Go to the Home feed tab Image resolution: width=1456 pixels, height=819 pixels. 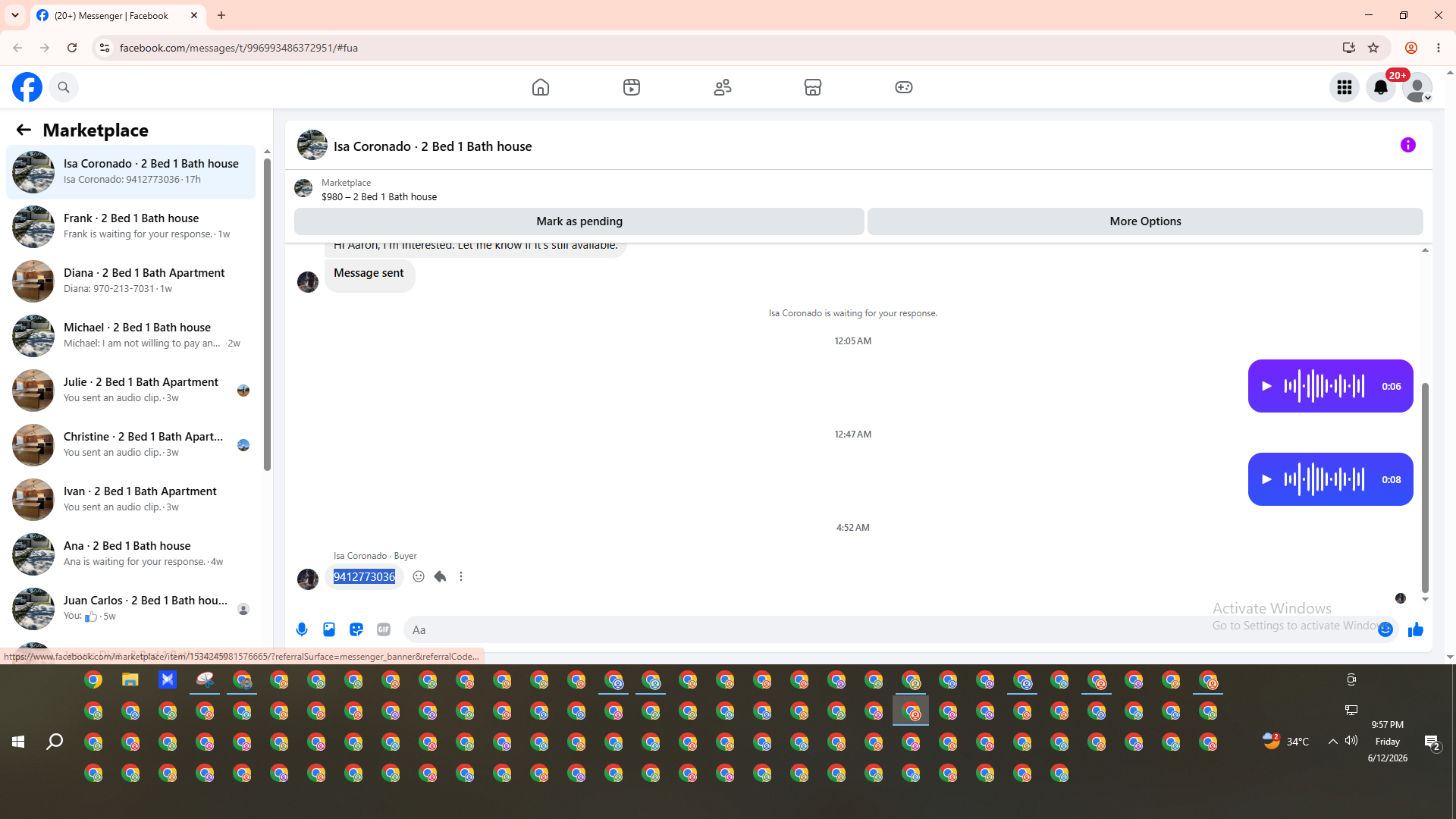click(541, 87)
